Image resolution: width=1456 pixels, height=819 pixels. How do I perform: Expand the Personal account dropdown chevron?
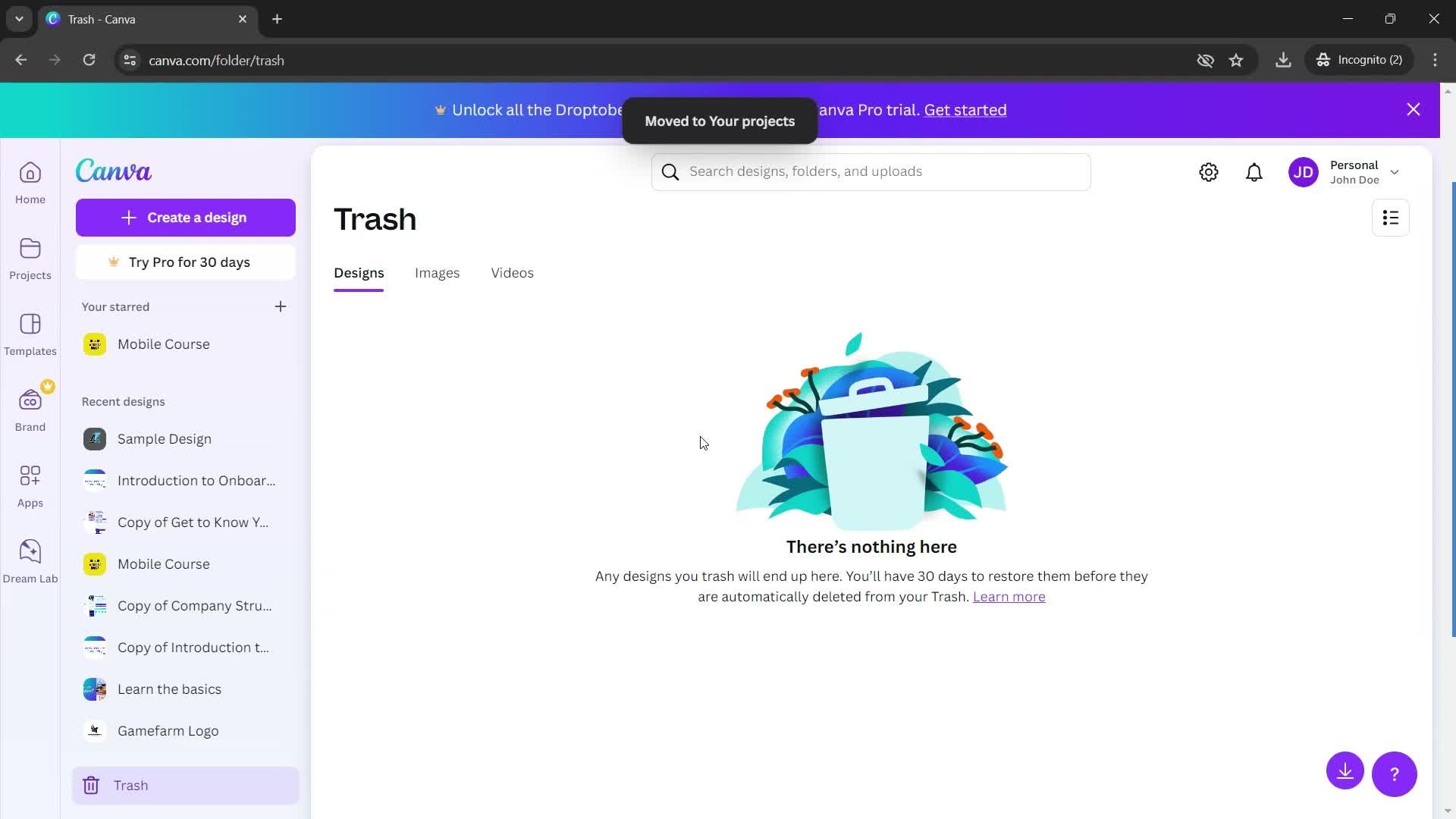coord(1395,172)
